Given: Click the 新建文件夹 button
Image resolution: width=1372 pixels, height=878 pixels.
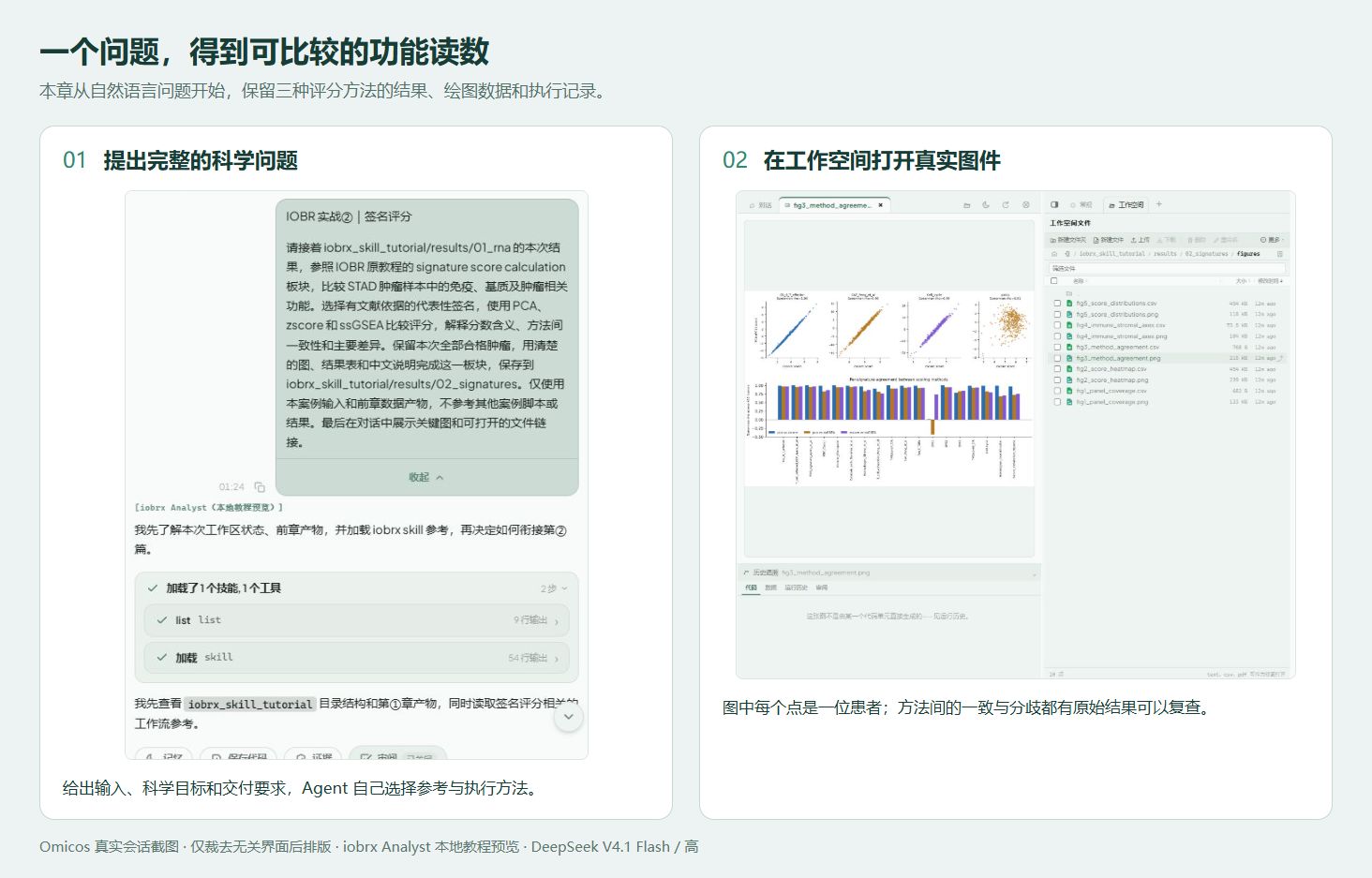Looking at the screenshot, I should pos(1068,240).
